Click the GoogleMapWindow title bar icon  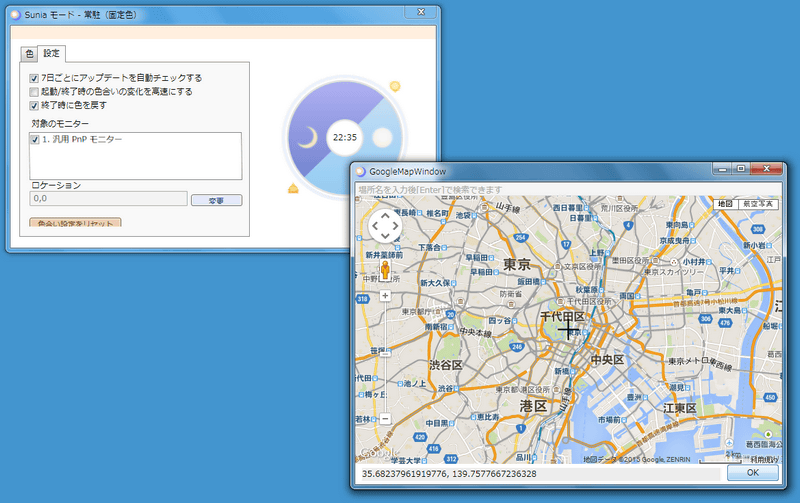(x=360, y=171)
